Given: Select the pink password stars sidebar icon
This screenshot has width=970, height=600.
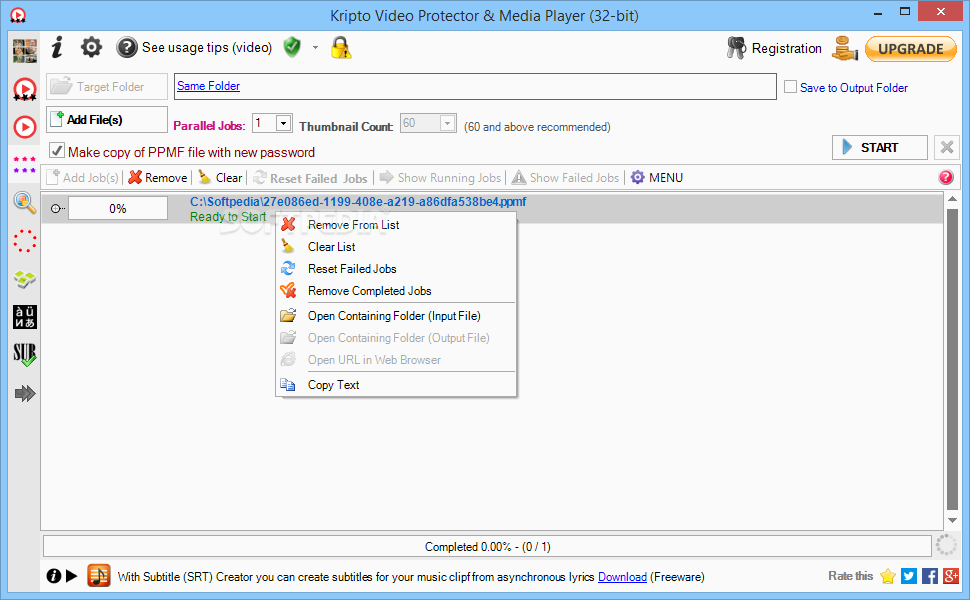Looking at the screenshot, I should click(x=25, y=164).
